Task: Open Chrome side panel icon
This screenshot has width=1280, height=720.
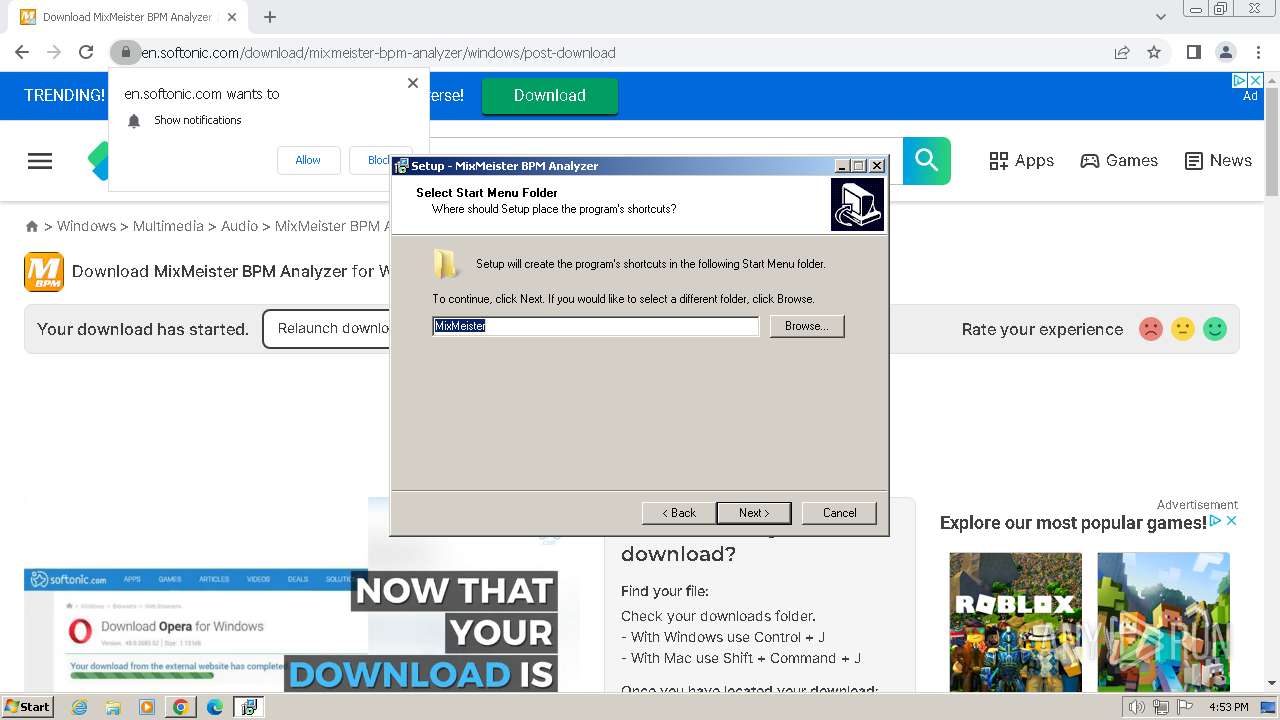Action: tap(1193, 52)
